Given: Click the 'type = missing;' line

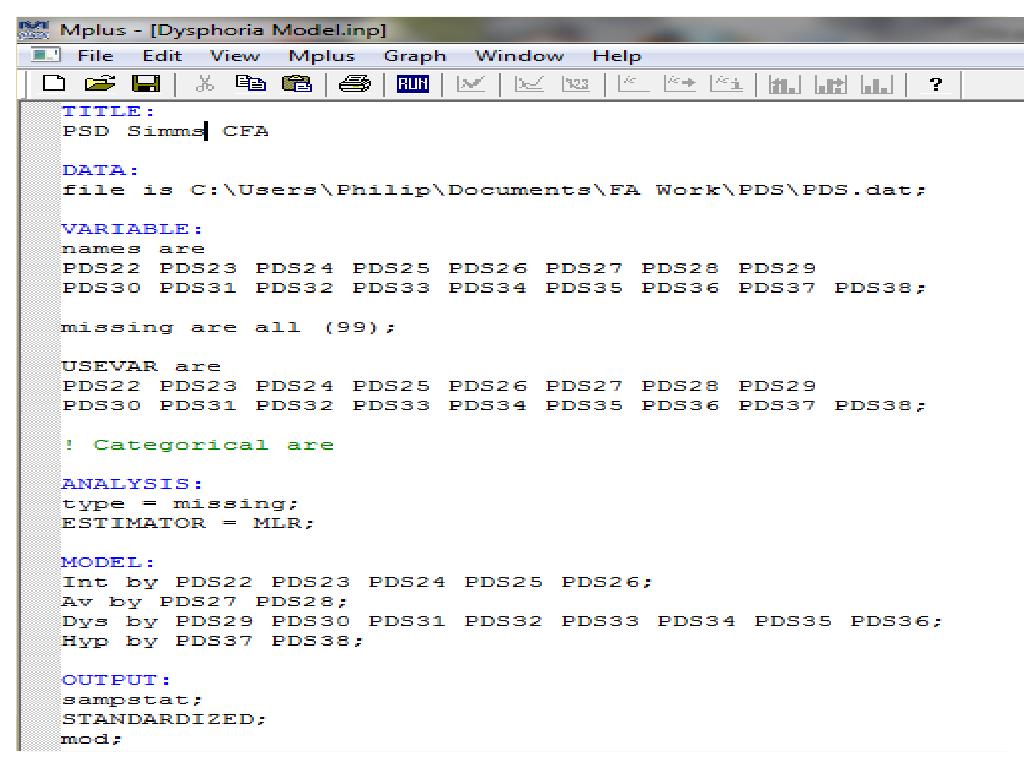Looking at the screenshot, I should [x=180, y=504].
